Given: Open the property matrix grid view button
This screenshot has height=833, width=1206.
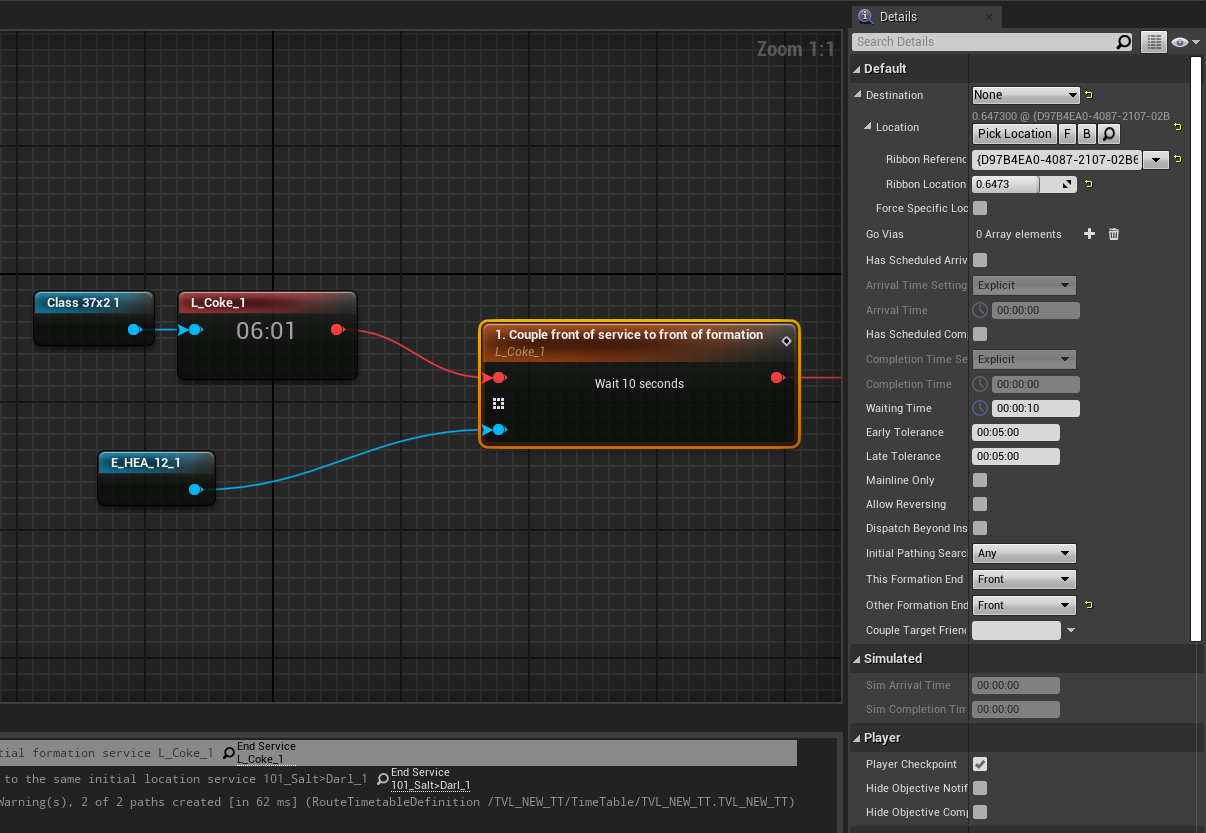Looking at the screenshot, I should click(x=1153, y=42).
